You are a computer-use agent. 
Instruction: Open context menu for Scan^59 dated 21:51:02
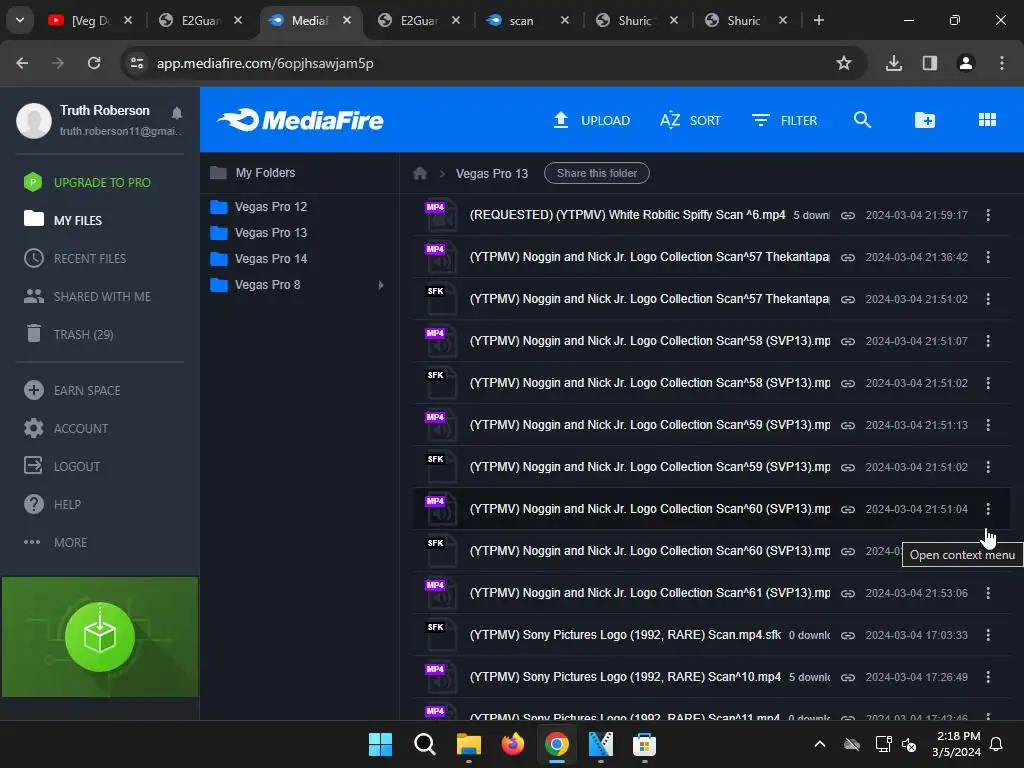coord(988,467)
